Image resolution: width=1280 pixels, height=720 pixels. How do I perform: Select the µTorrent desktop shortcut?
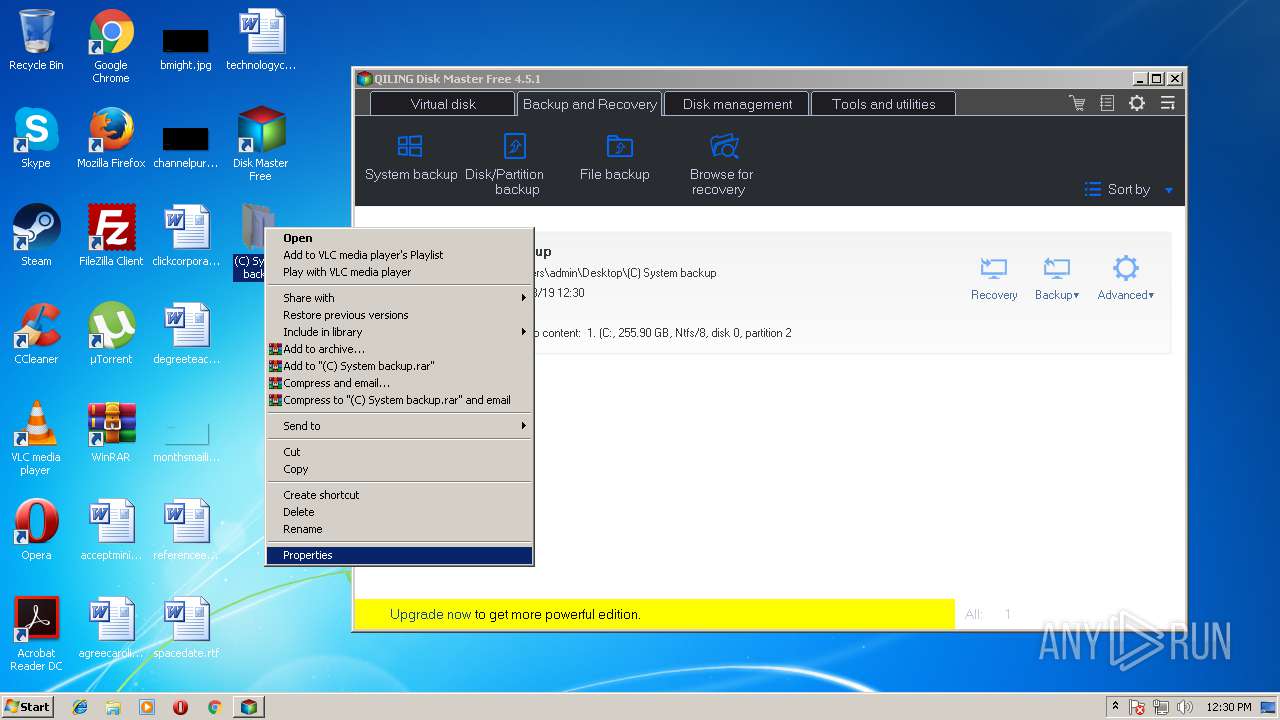click(x=111, y=334)
